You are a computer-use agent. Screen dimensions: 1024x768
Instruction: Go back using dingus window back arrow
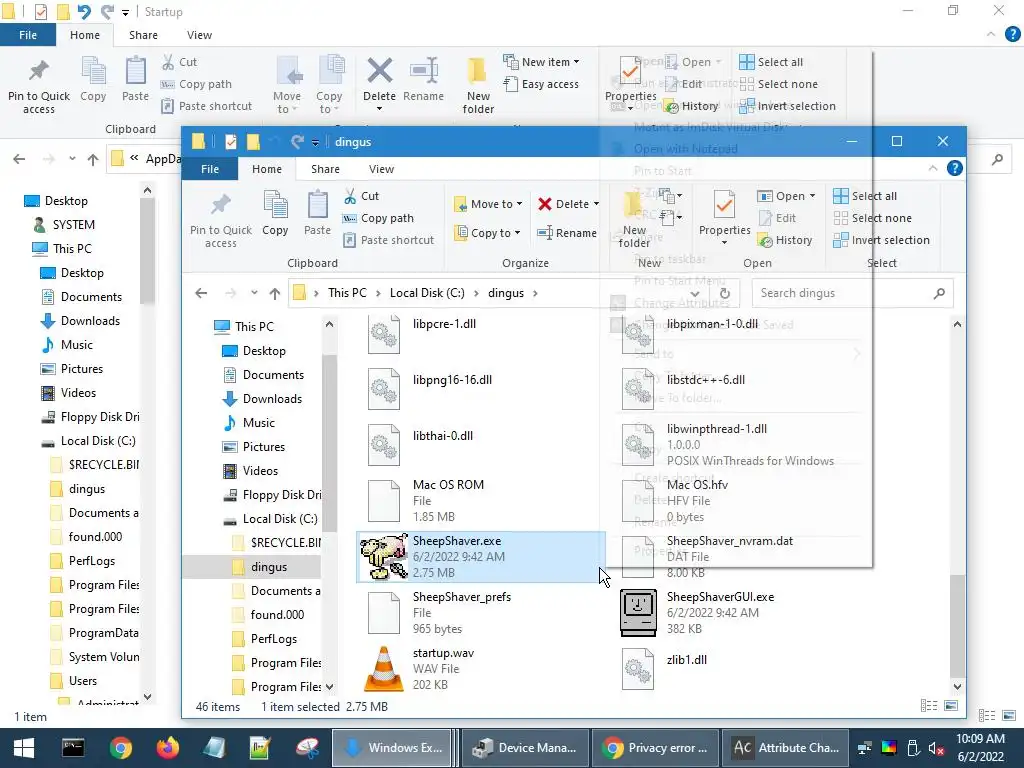point(201,293)
